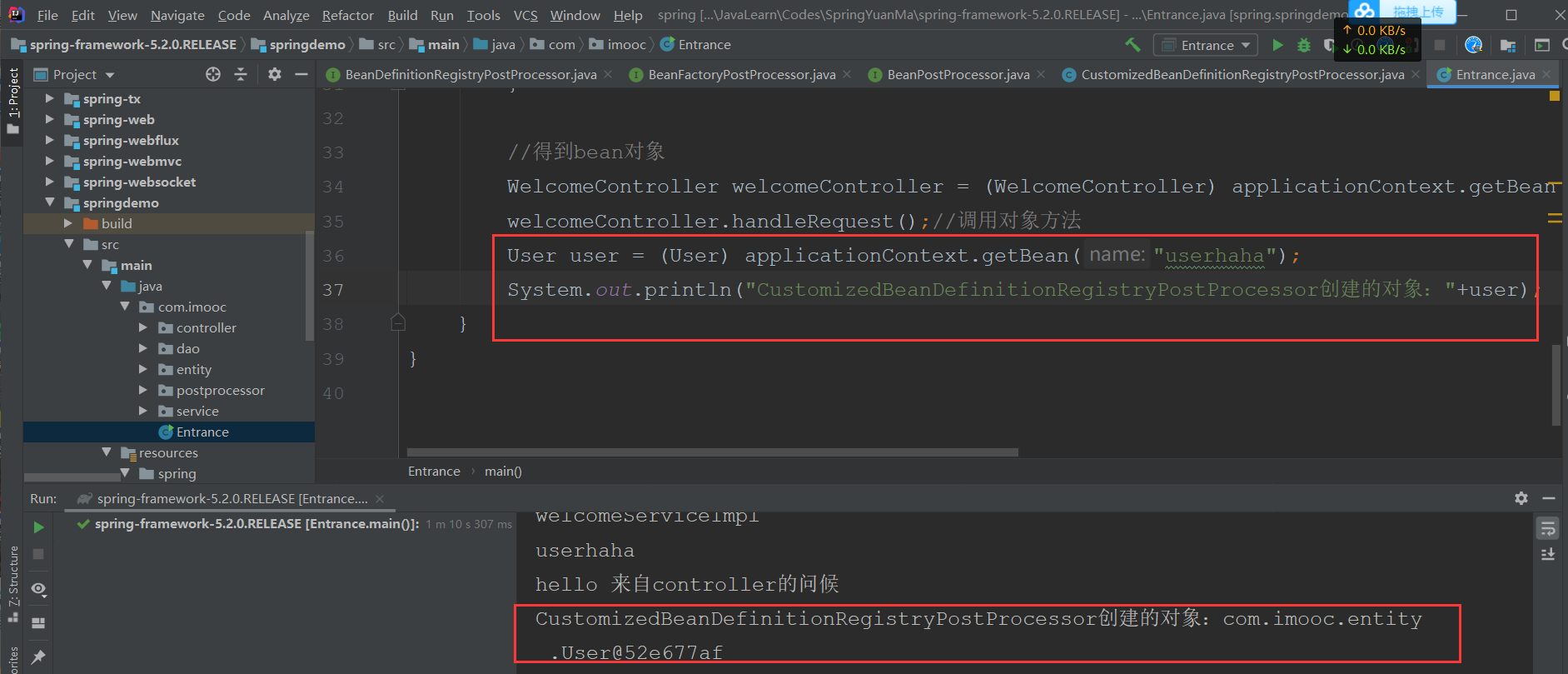Open the eye view options in Run panel
1568x674 pixels.
pos(38,589)
